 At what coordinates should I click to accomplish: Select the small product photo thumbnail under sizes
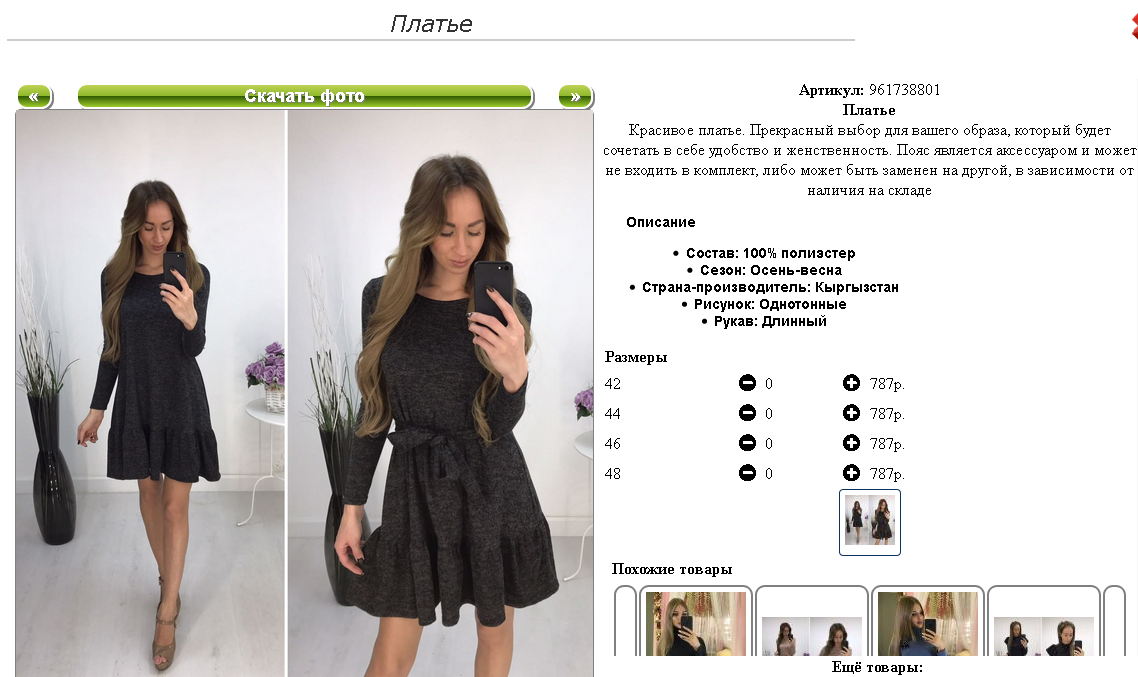[869, 522]
